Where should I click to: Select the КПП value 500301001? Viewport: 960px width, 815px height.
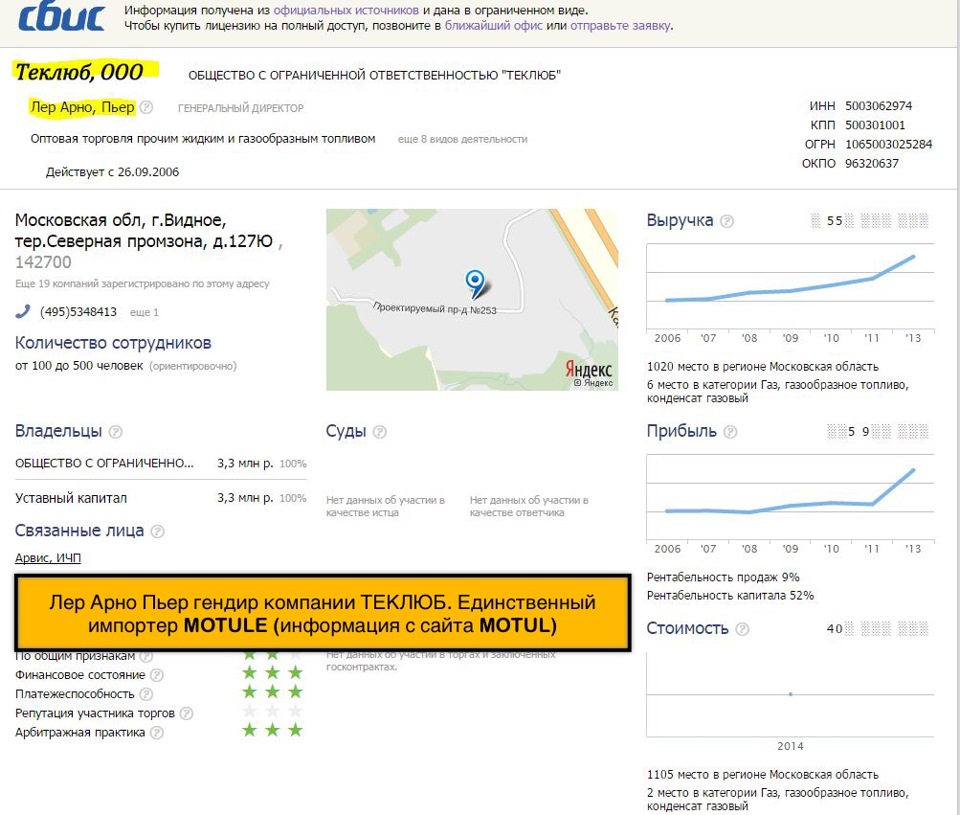click(875, 125)
